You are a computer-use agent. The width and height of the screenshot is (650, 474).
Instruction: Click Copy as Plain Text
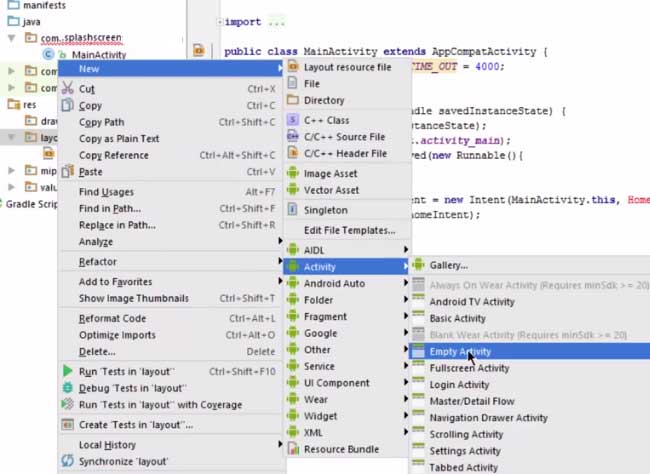click(x=172, y=139)
